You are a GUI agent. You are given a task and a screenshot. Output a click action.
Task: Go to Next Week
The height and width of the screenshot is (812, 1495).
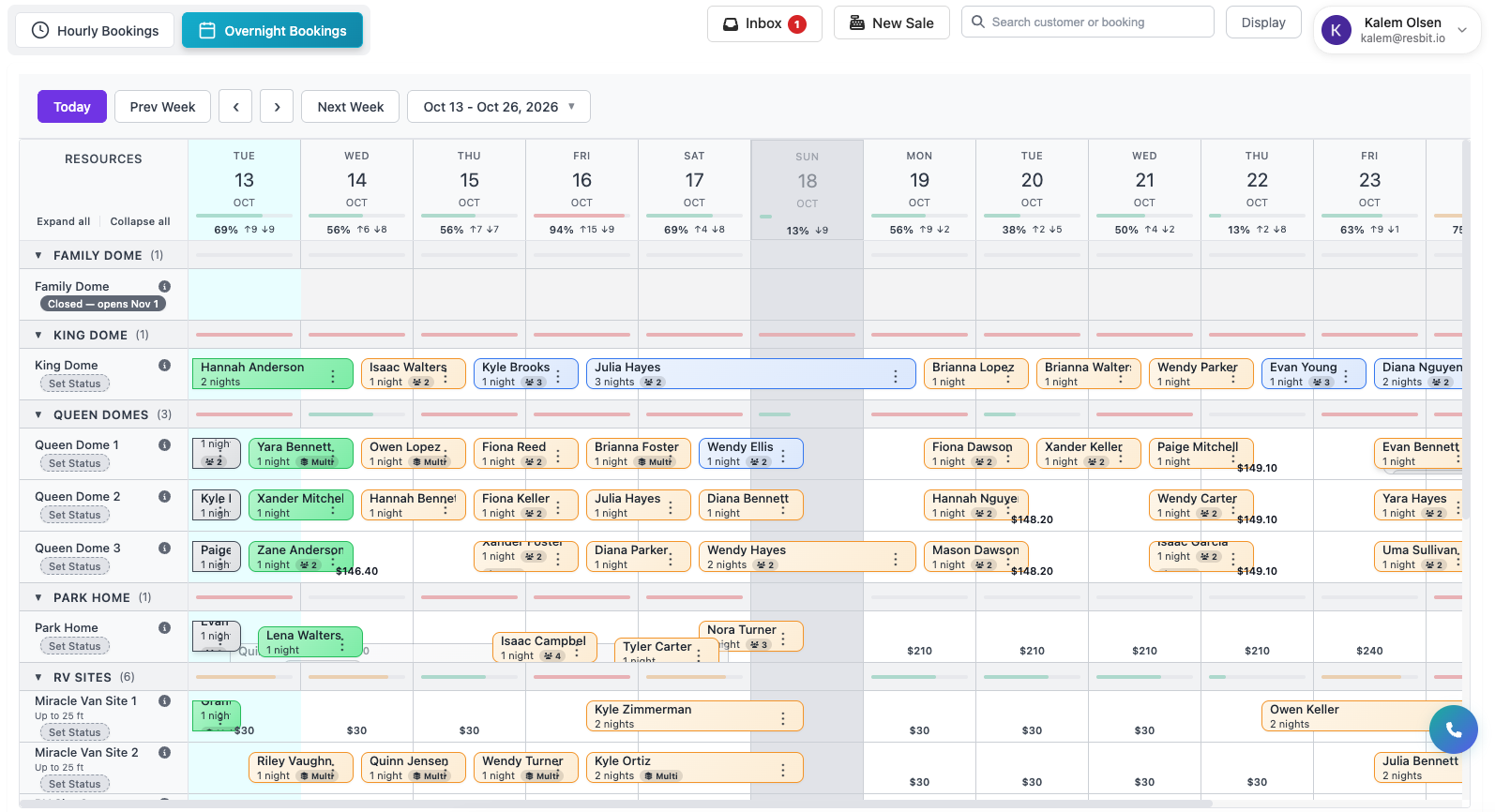pyautogui.click(x=351, y=107)
